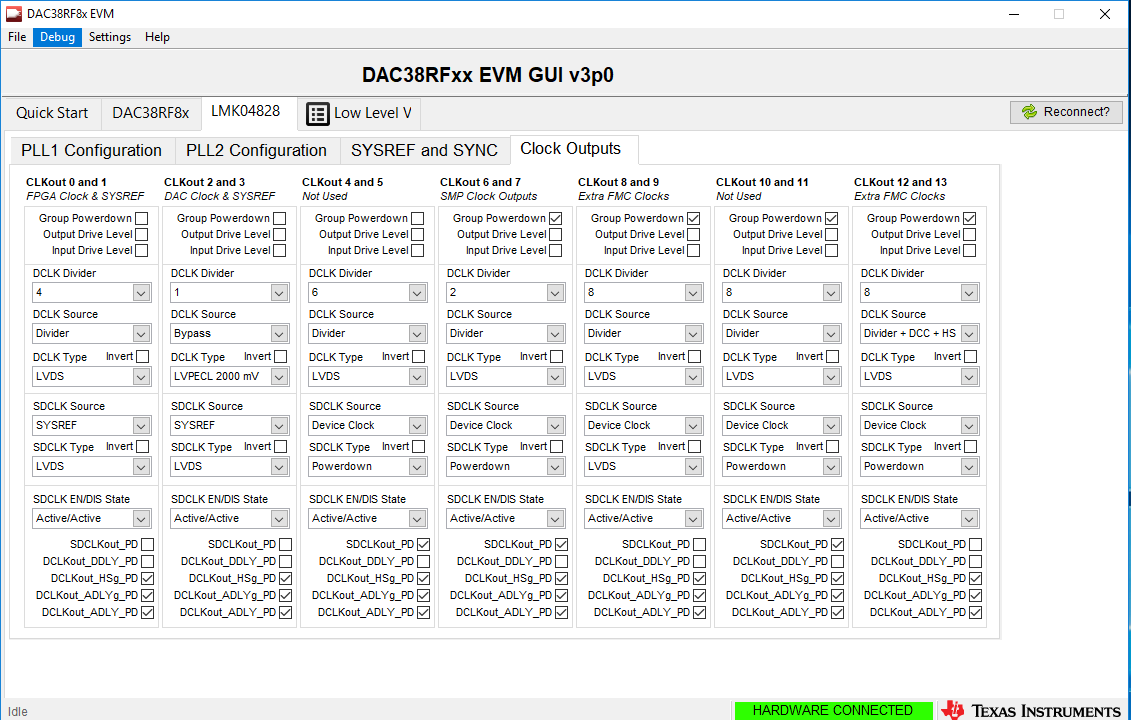Click the Reconnect? button
This screenshot has height=720, width=1131.
(x=1066, y=112)
